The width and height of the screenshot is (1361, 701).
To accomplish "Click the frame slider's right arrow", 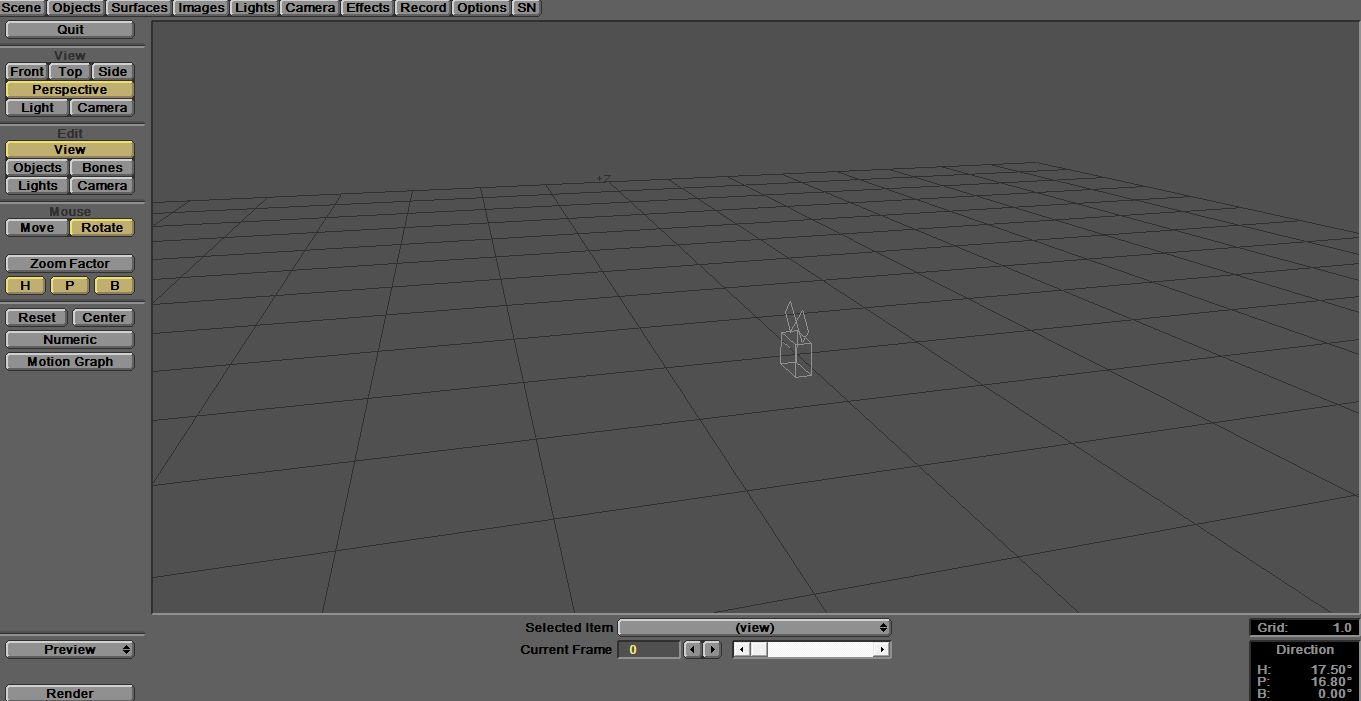I will click(881, 650).
